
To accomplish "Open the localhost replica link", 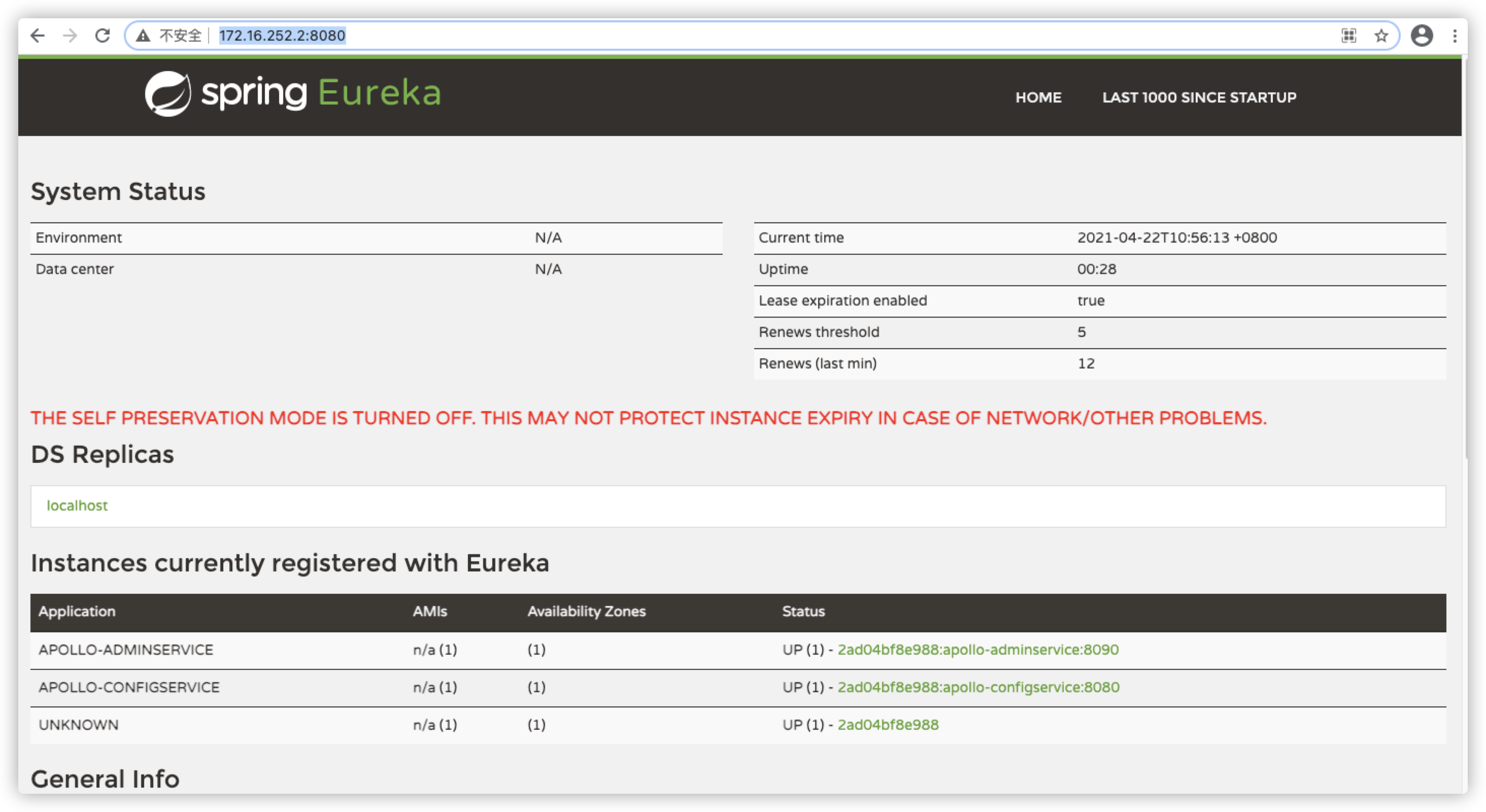I will click(x=77, y=506).
